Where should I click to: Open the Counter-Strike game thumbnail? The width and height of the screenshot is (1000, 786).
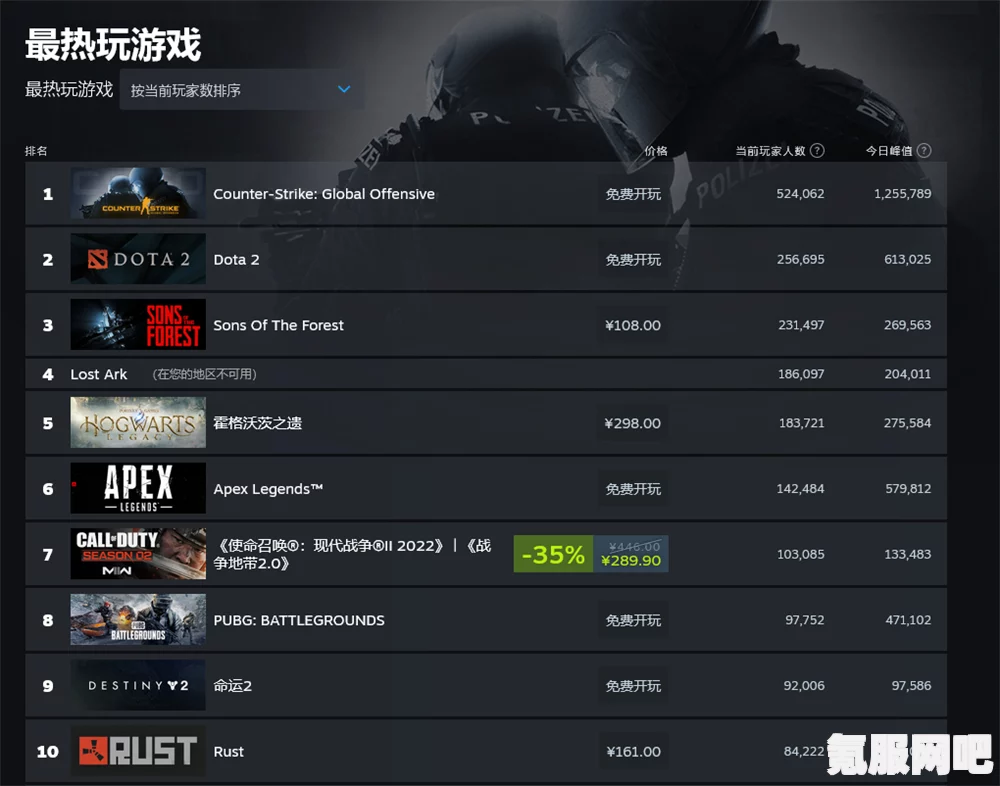coord(138,193)
